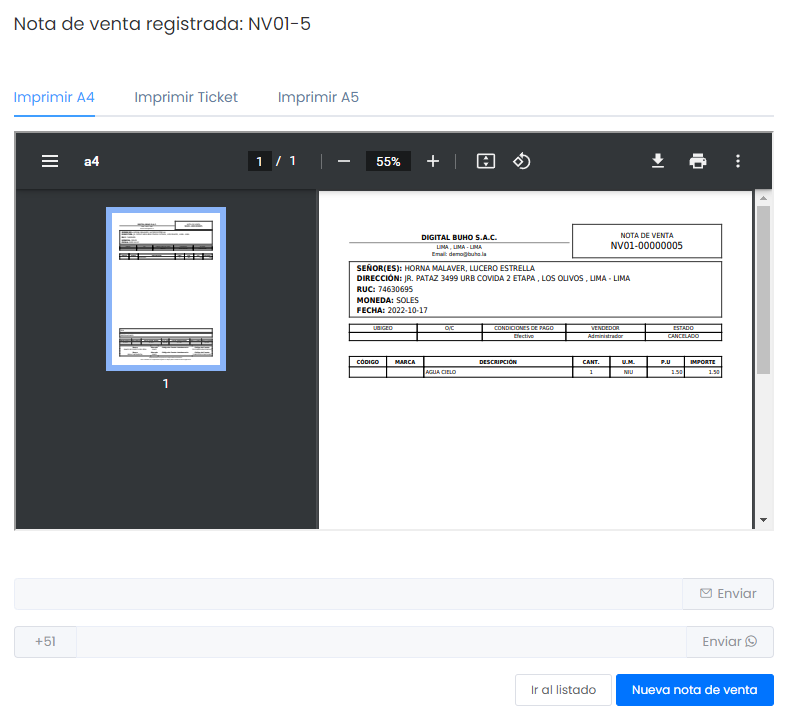Image resolution: width=786 pixels, height=718 pixels.
Task: Send the note by email with Enviar
Action: coord(728,594)
